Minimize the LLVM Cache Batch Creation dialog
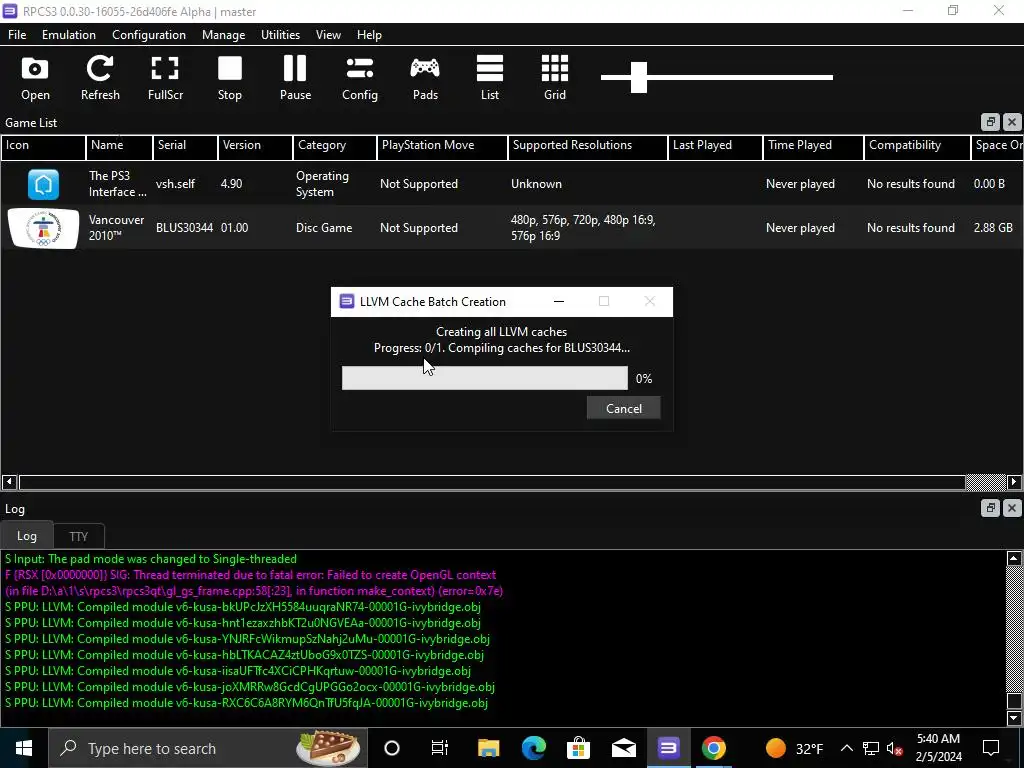Image resolution: width=1024 pixels, height=768 pixels. [559, 301]
